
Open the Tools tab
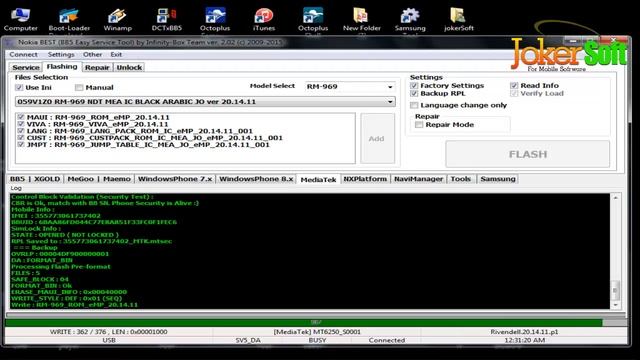point(461,179)
